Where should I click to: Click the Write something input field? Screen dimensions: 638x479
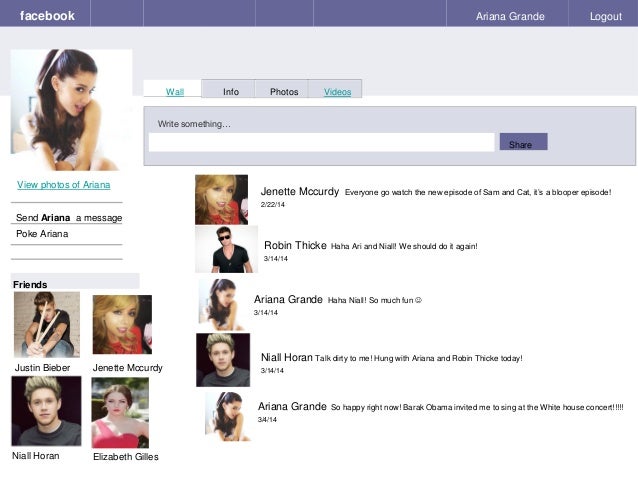point(321,142)
